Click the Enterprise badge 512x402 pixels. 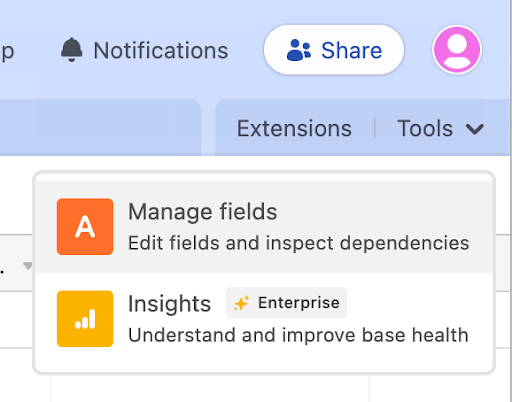tap(286, 303)
